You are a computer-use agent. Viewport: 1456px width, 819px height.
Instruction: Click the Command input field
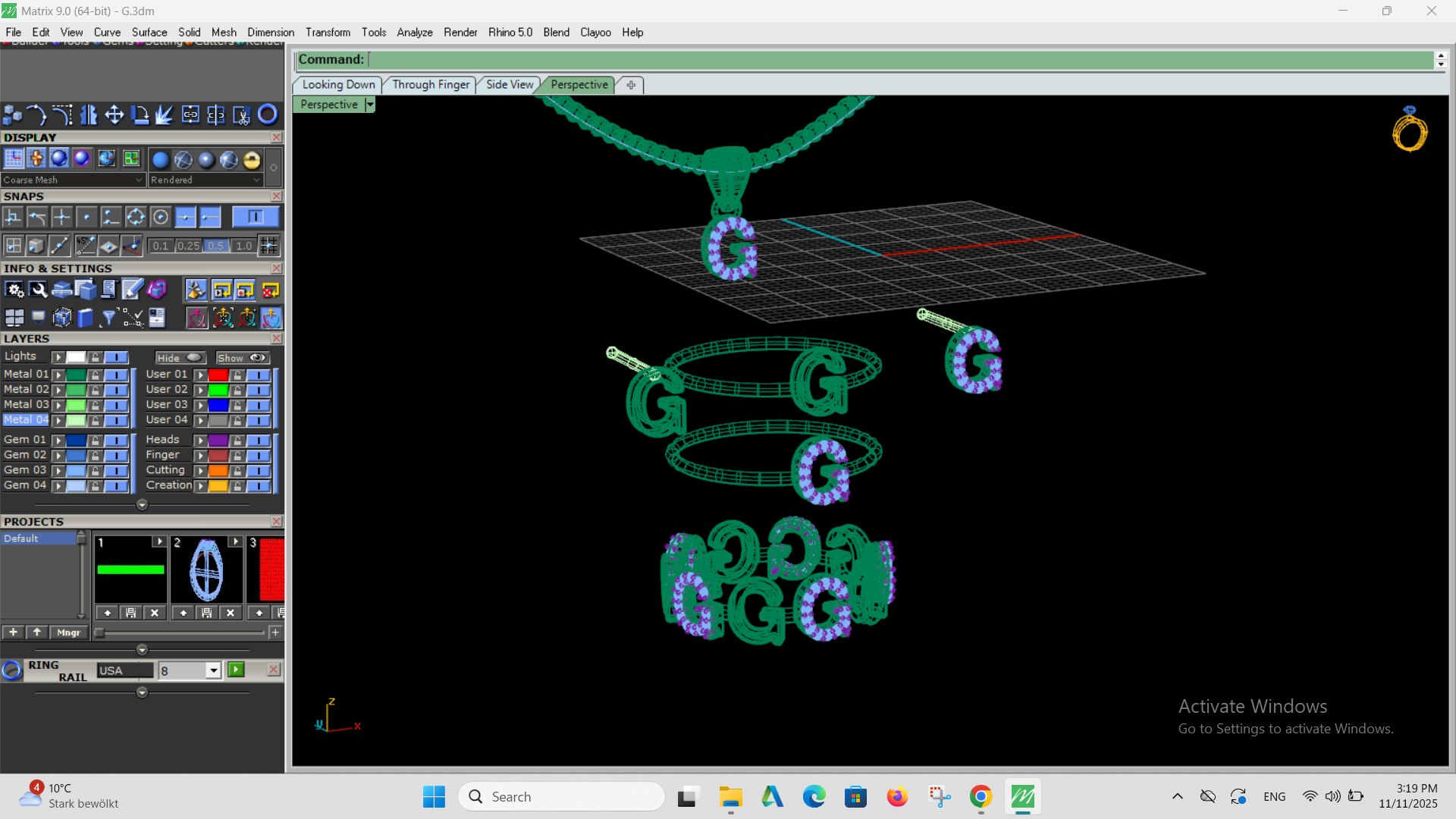coord(900,60)
